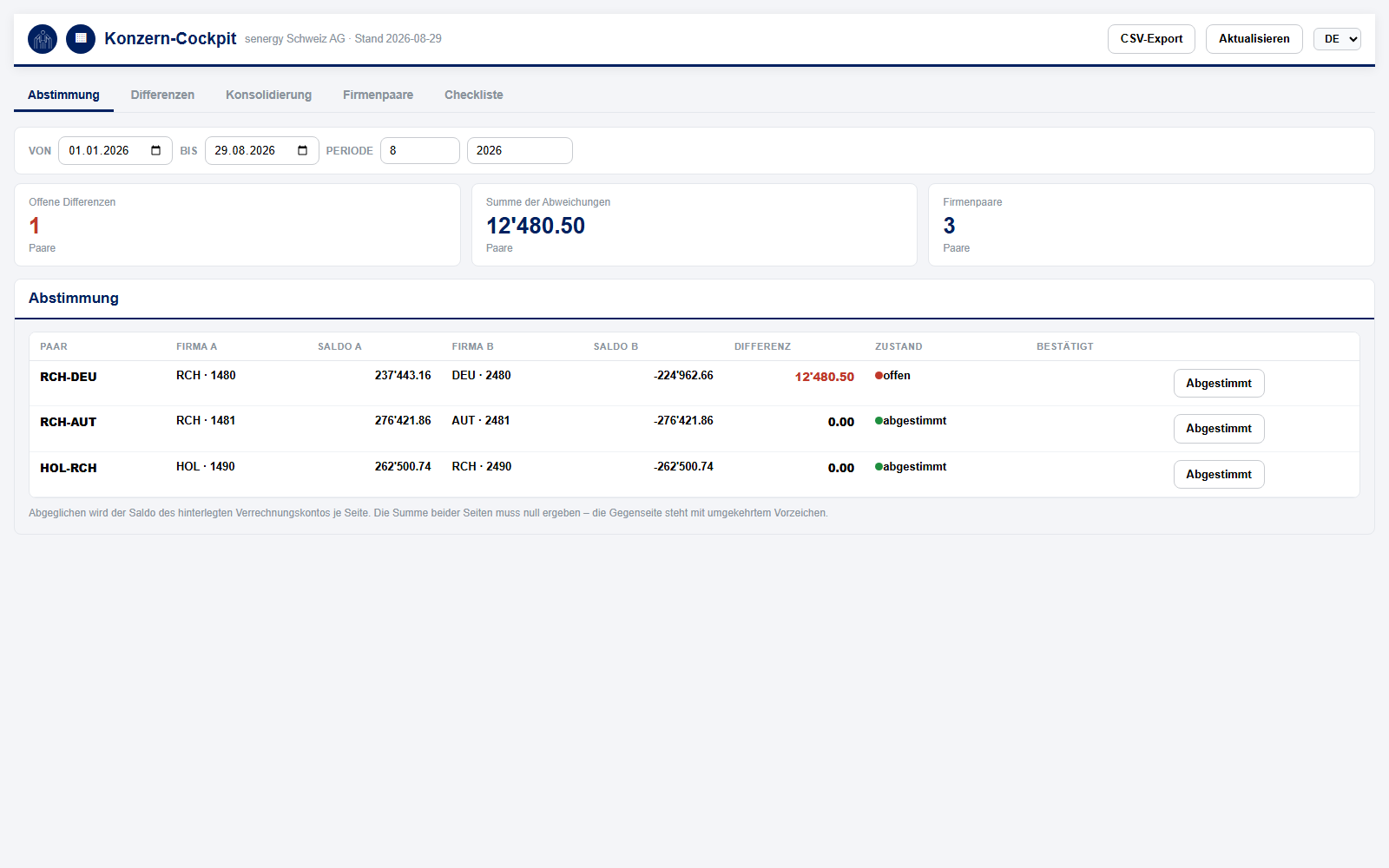Focus the BIS date field 29.08.2026
The width and height of the screenshot is (1389, 868).
point(261,151)
